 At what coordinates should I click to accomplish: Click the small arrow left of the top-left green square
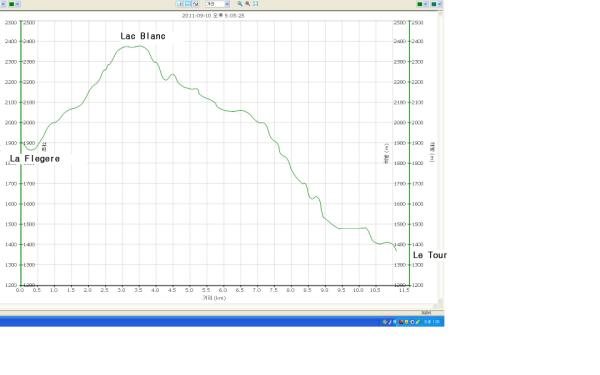pos(3,4)
